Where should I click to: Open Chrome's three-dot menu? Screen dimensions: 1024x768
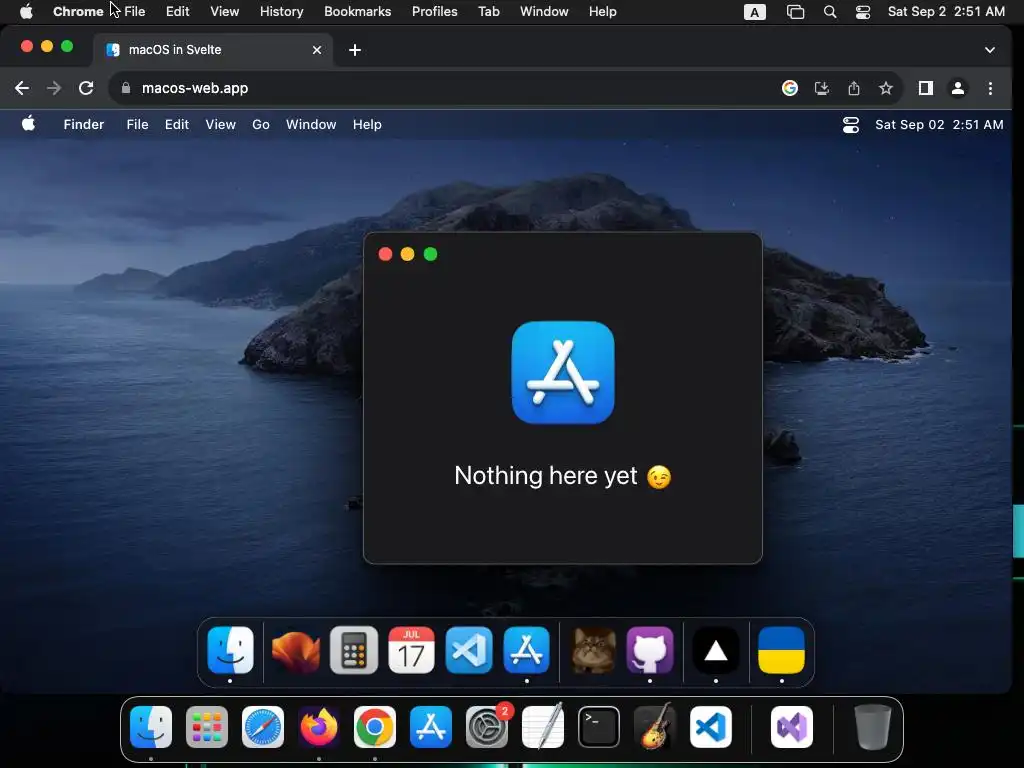pos(990,88)
